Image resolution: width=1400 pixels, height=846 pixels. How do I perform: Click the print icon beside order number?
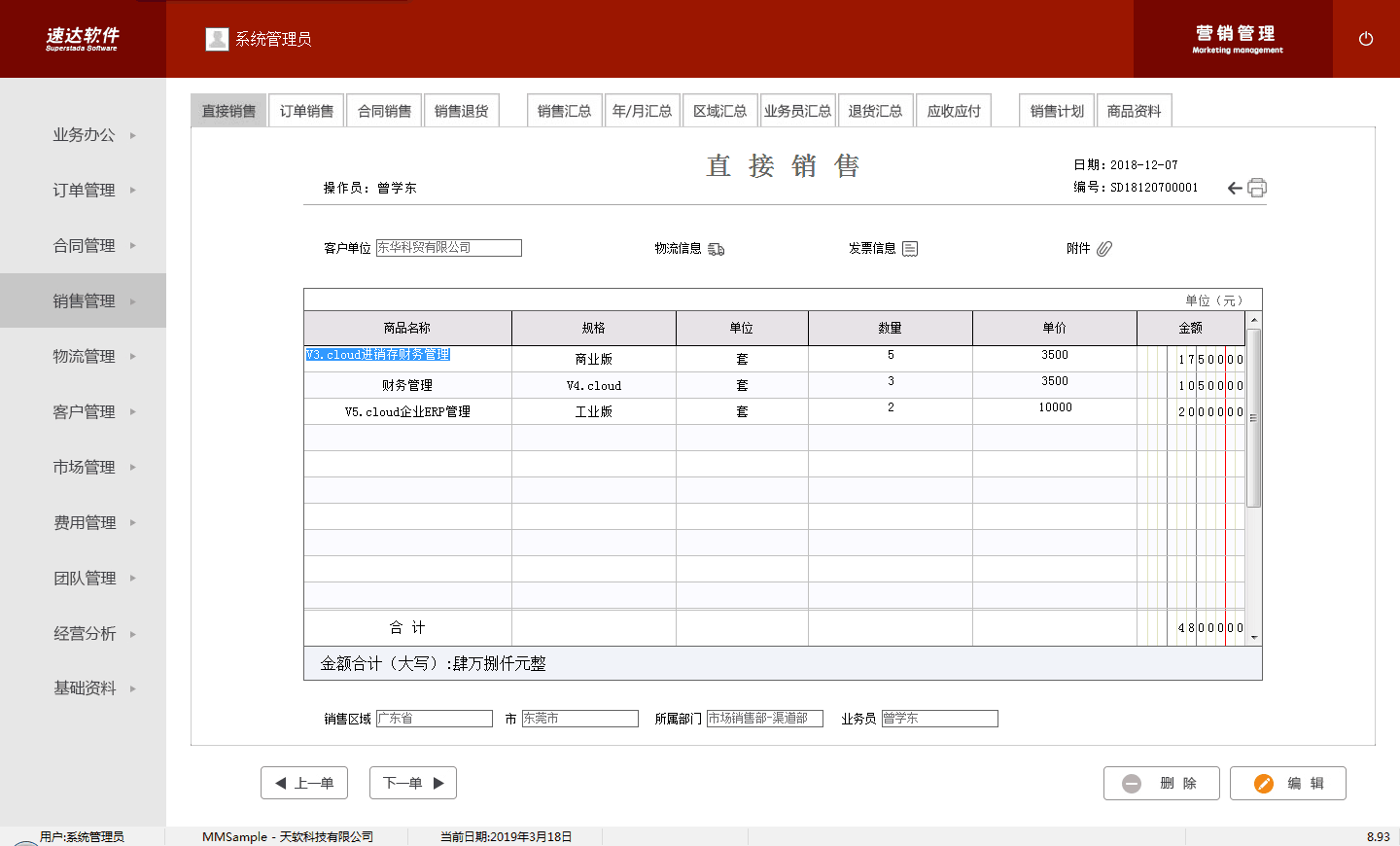pos(1257,188)
